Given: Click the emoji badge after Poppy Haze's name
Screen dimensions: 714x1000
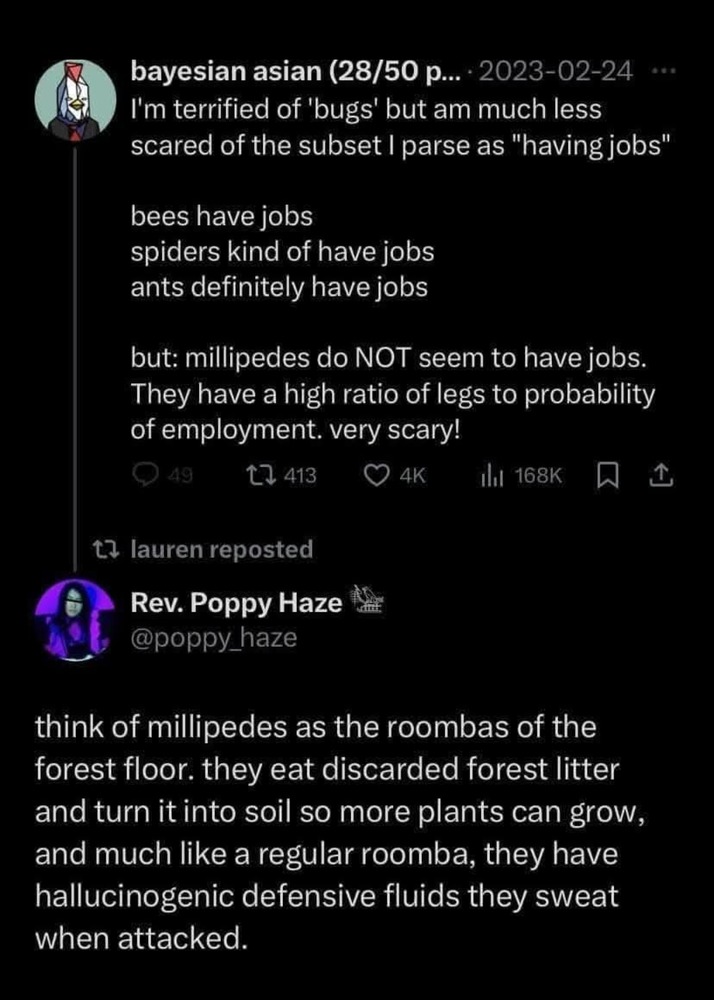Looking at the screenshot, I should [365, 602].
